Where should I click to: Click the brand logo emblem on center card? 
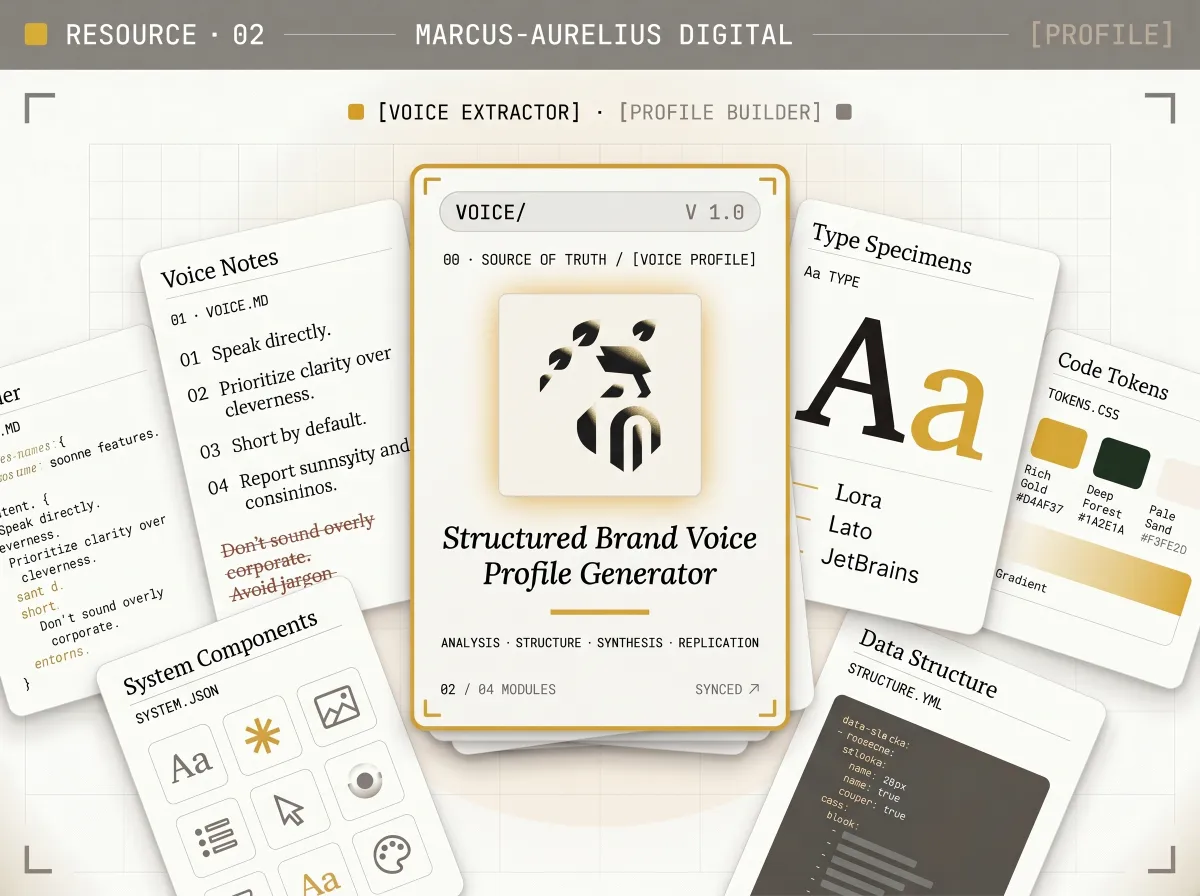pyautogui.click(x=600, y=395)
